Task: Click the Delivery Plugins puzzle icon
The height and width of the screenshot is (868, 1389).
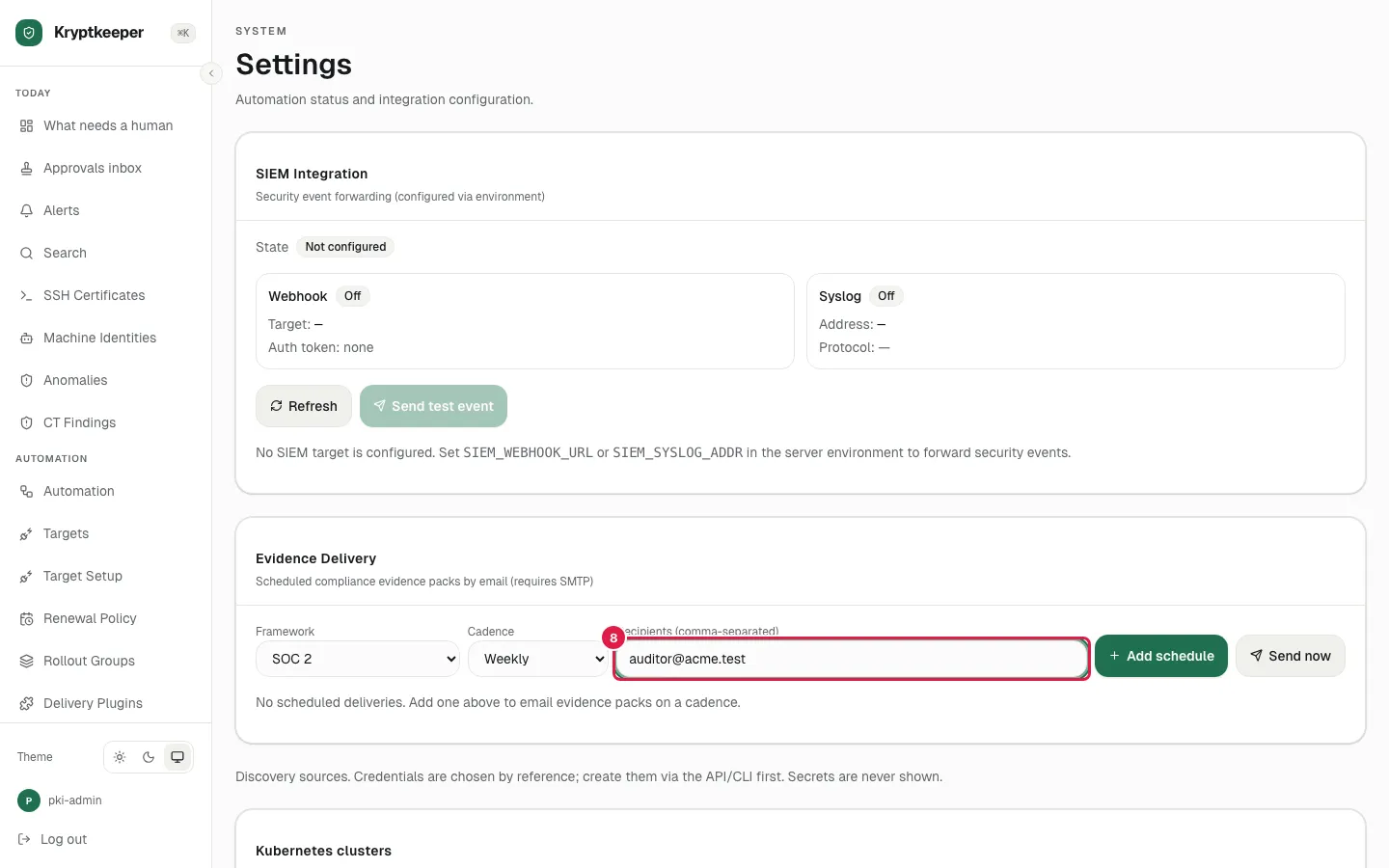Action: (27, 703)
